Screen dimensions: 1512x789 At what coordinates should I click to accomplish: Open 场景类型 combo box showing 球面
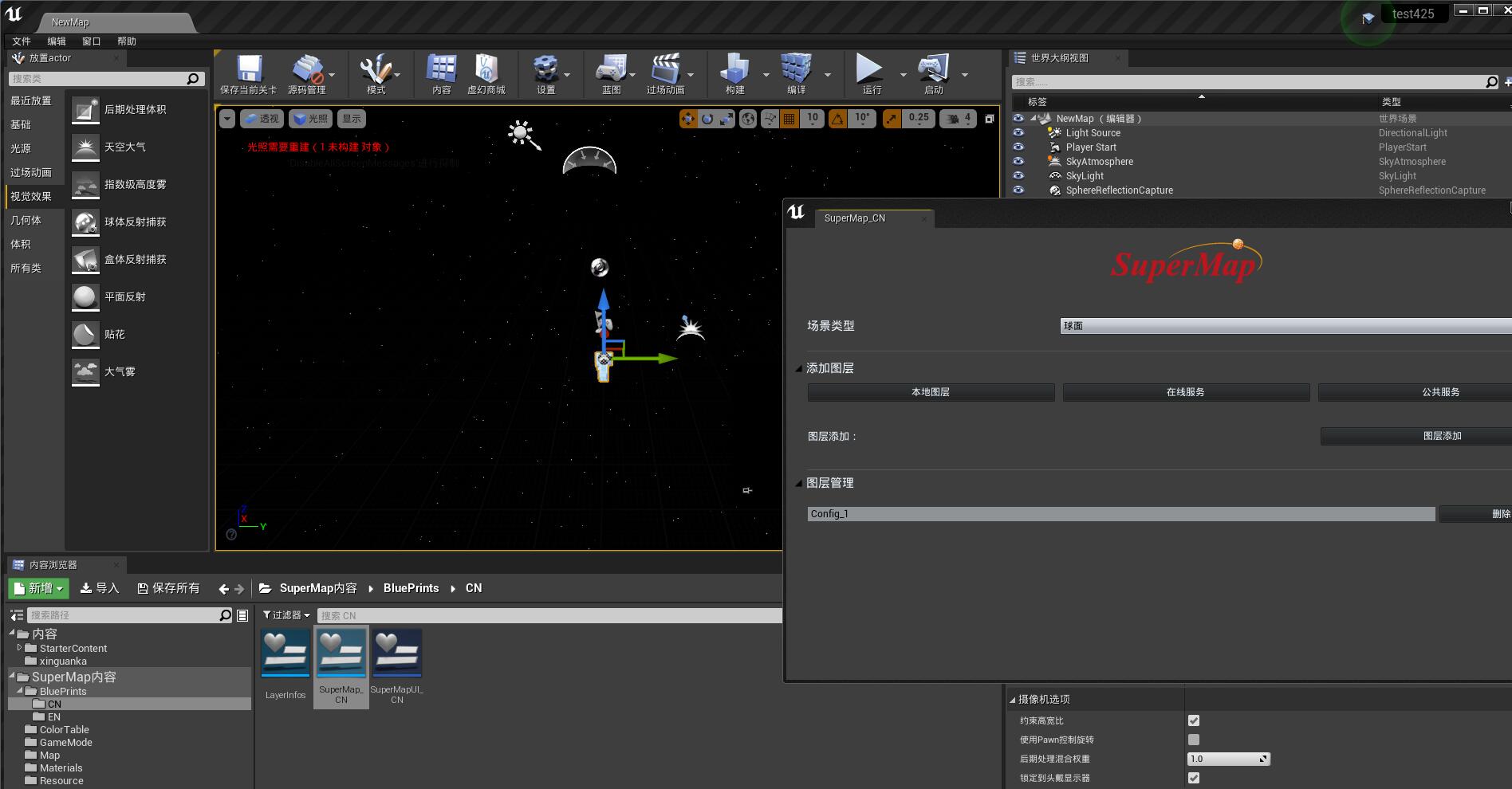tap(1286, 326)
